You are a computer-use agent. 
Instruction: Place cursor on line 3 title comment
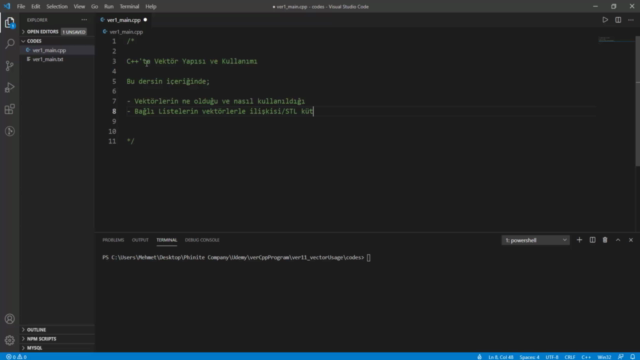192,61
